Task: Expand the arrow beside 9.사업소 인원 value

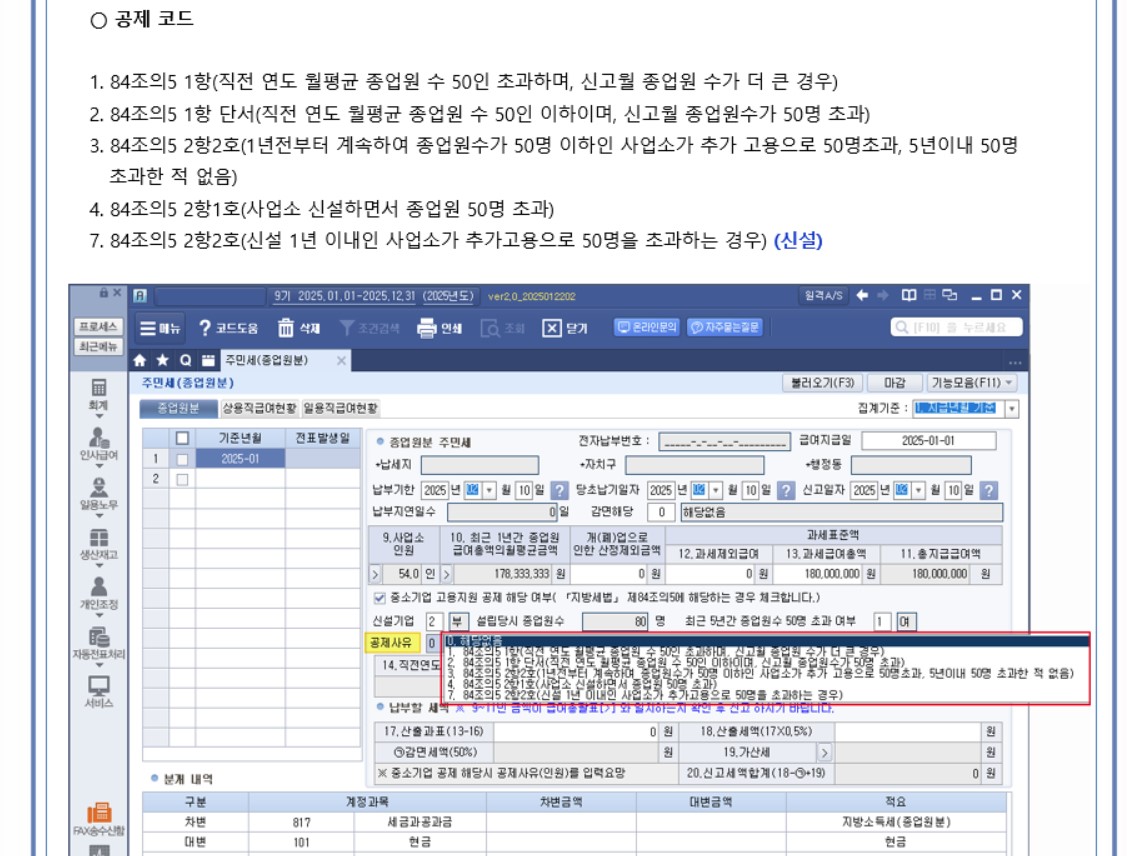Action: (374, 574)
